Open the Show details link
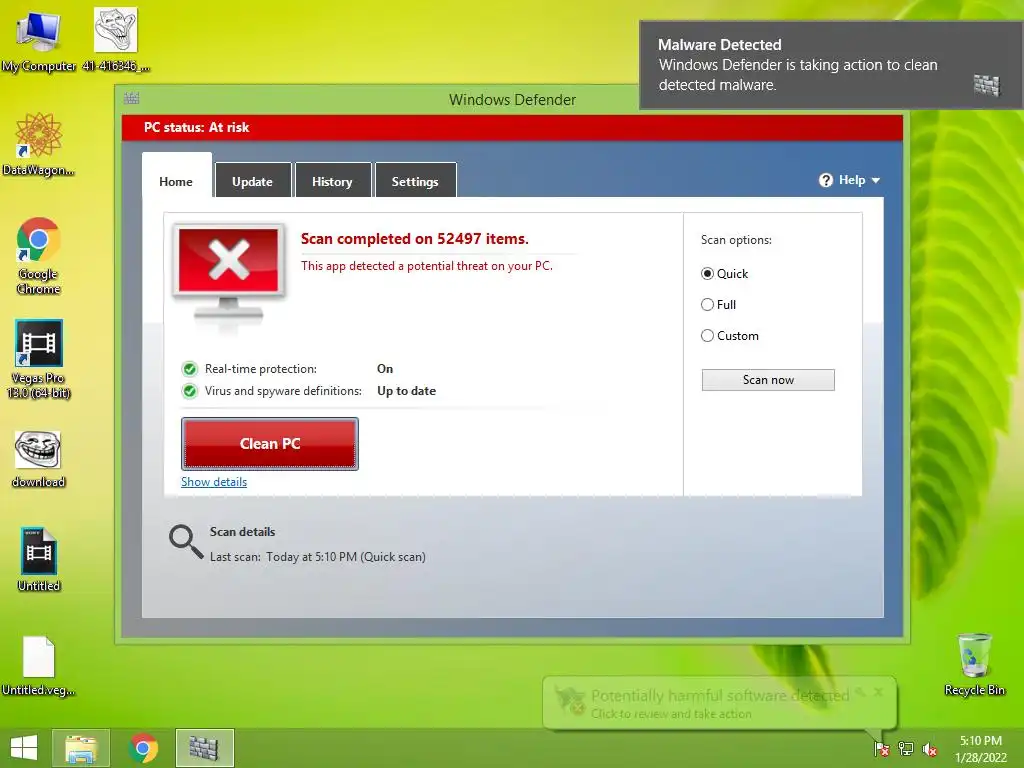 pos(214,482)
